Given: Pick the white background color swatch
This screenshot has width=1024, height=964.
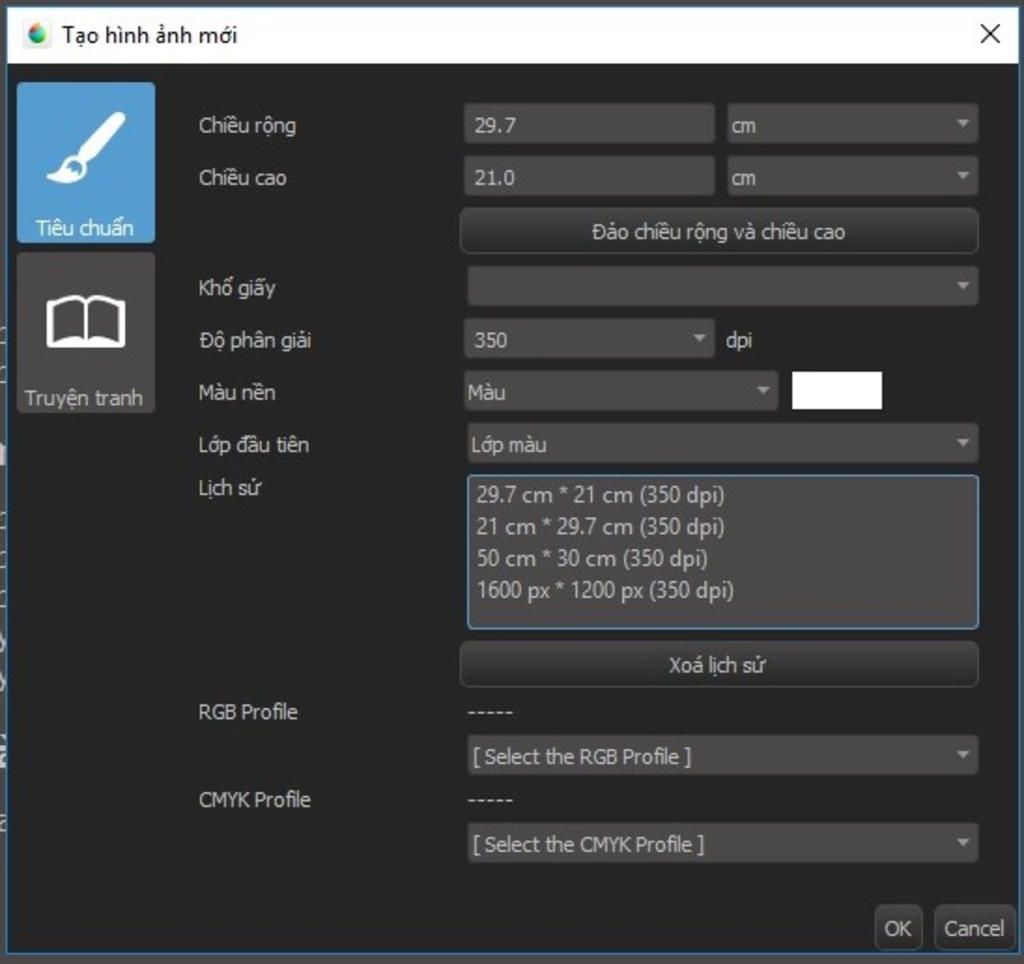Looking at the screenshot, I should tap(837, 391).
